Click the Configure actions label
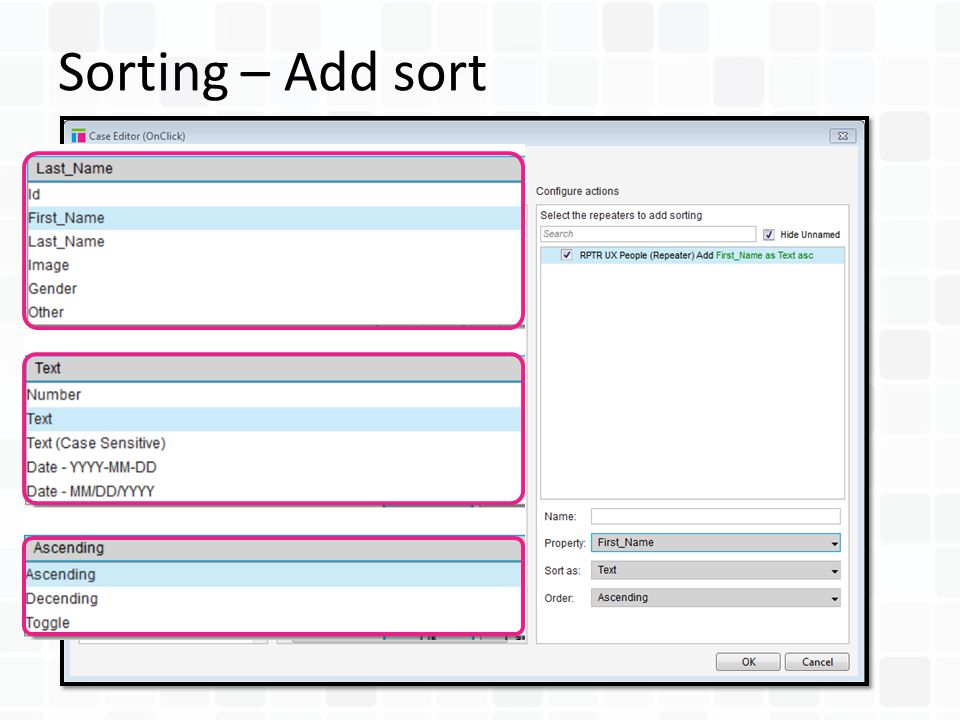 (577, 191)
